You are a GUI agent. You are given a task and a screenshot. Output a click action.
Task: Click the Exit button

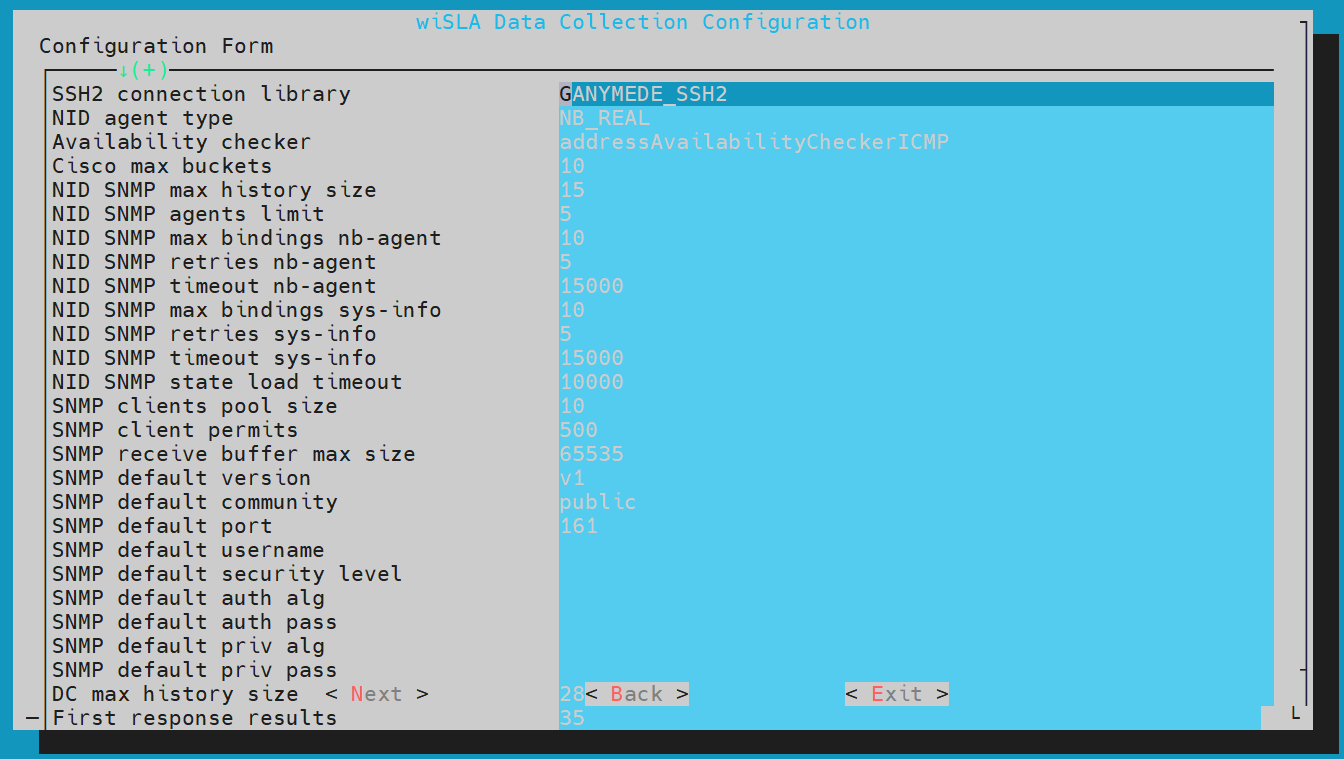tap(896, 694)
